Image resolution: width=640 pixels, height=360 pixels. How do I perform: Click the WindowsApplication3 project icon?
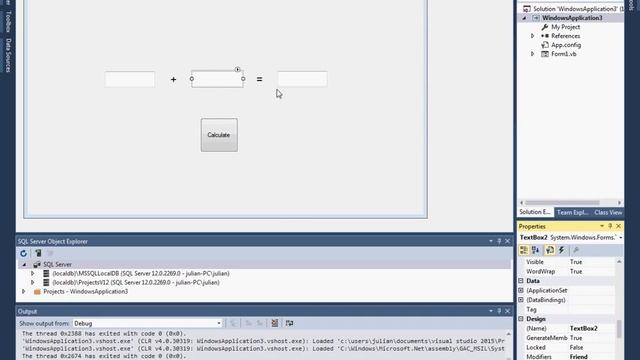tap(536, 18)
